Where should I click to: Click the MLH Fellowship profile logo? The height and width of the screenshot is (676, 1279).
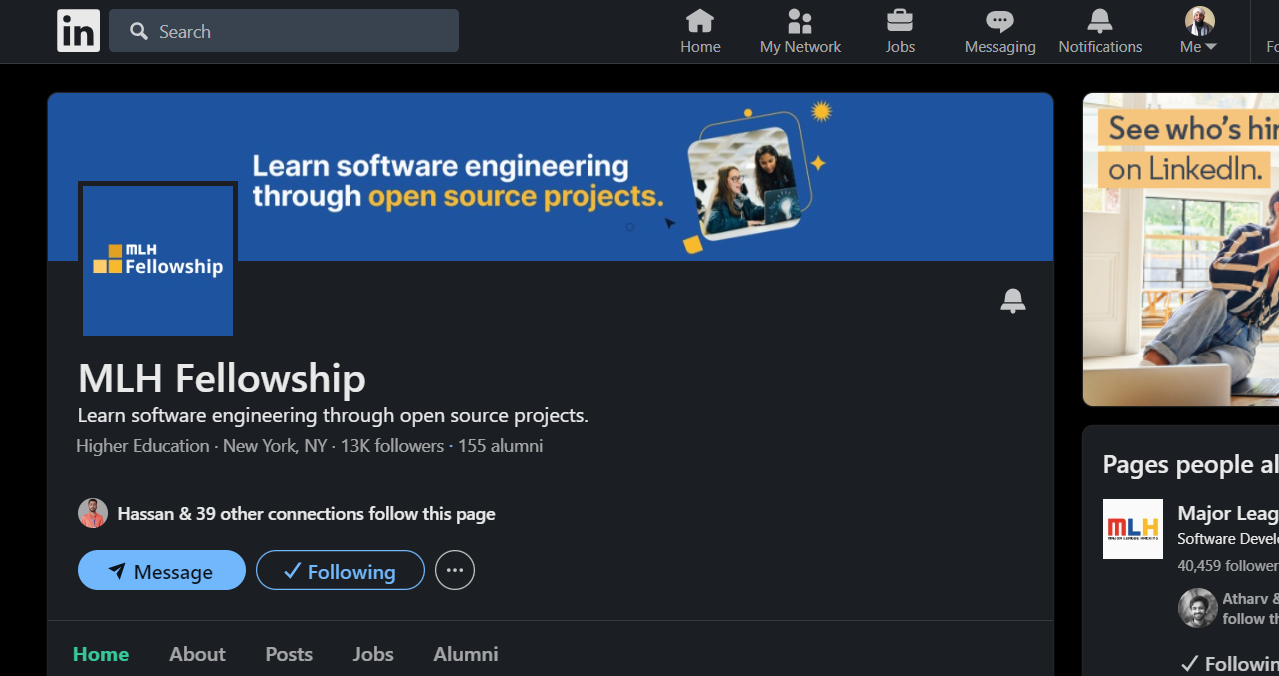pos(157,258)
